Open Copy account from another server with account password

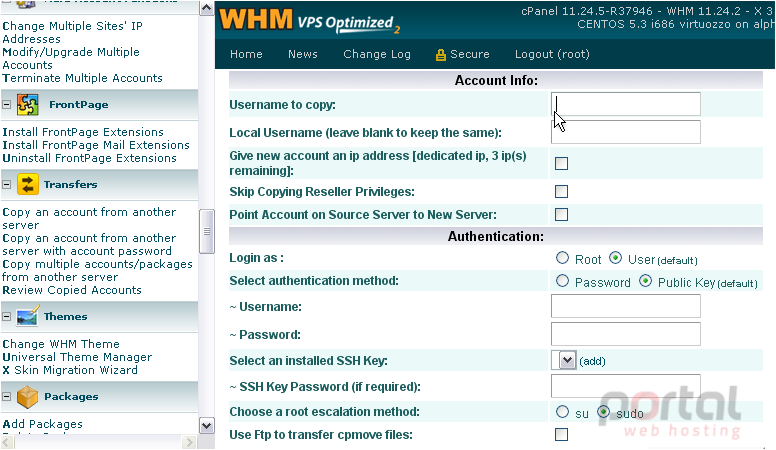point(89,245)
